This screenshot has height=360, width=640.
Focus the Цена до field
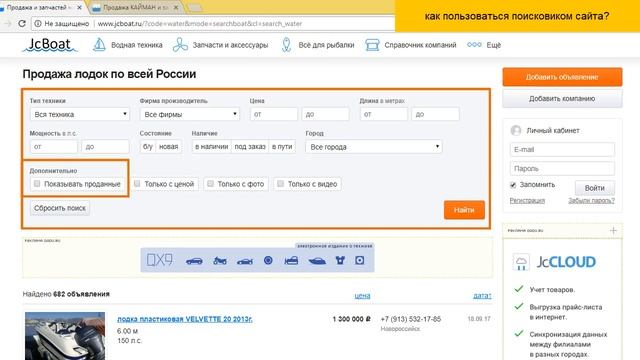(325, 114)
